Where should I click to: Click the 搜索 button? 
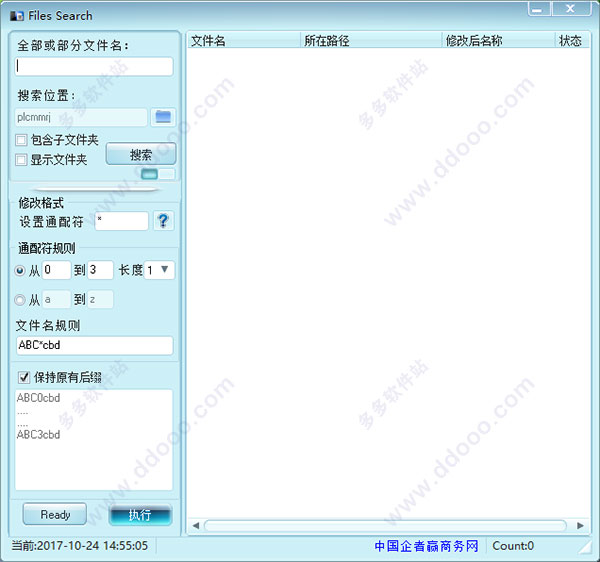click(x=141, y=155)
